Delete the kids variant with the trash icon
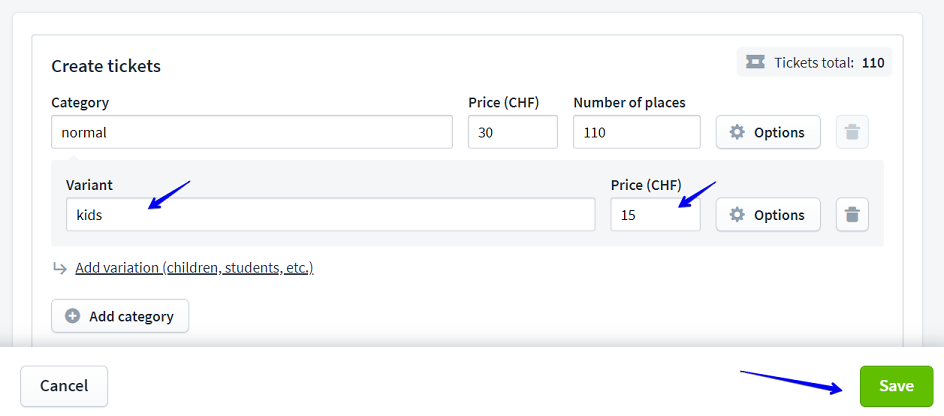The height and width of the screenshot is (416, 944). coord(852,215)
